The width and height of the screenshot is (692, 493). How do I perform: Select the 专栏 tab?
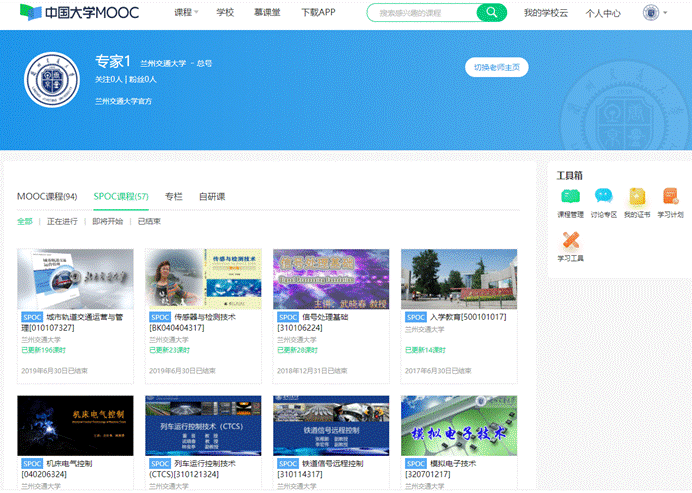pyautogui.click(x=173, y=196)
